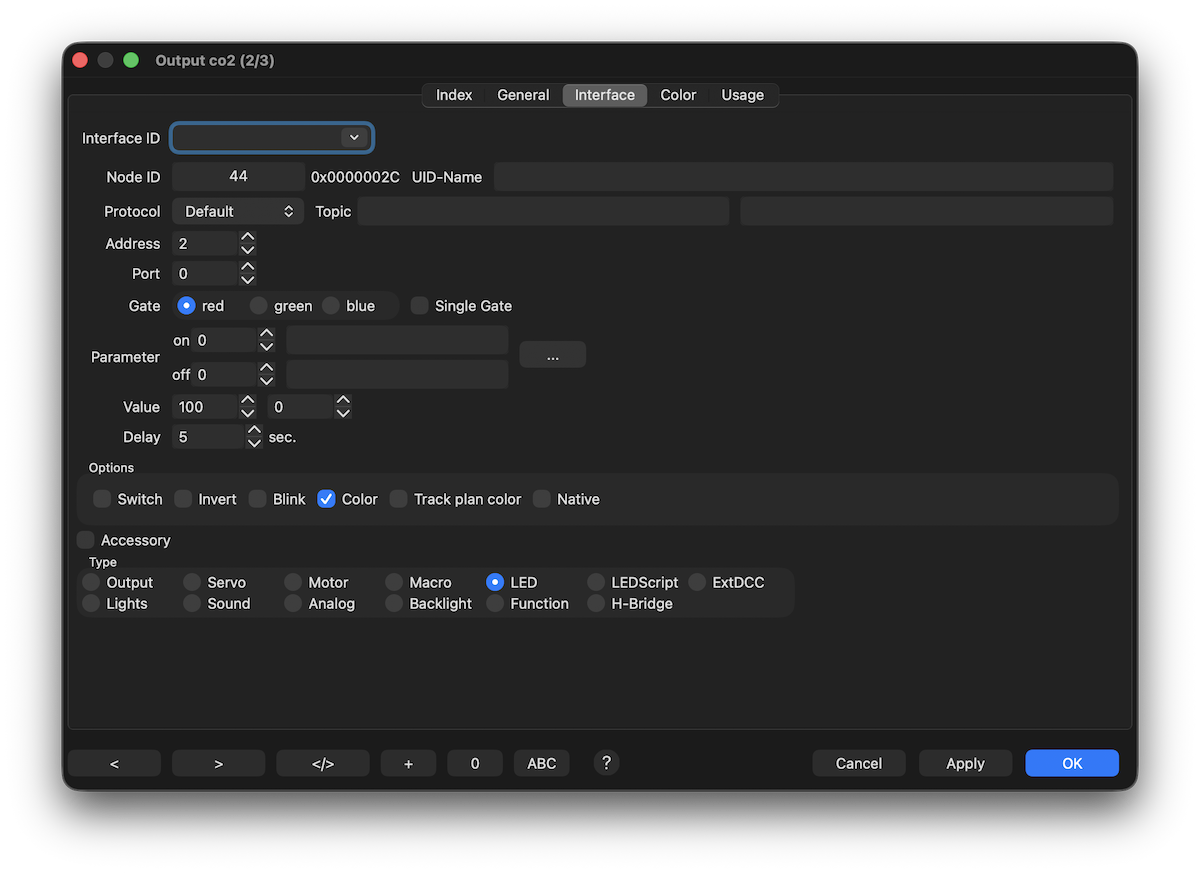The image size is (1200, 873).
Task: Go to next output with > button
Action: [218, 763]
